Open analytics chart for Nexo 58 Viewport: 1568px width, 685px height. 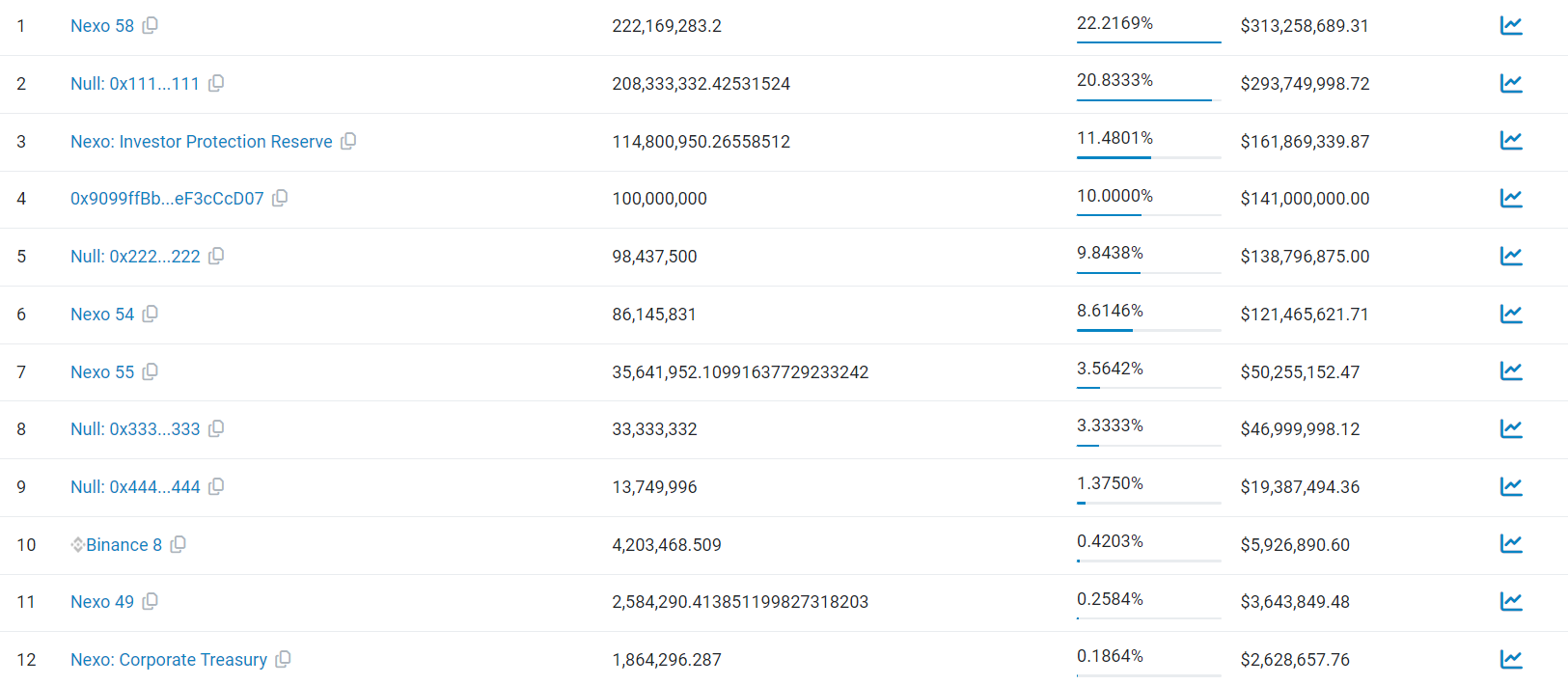click(1511, 25)
